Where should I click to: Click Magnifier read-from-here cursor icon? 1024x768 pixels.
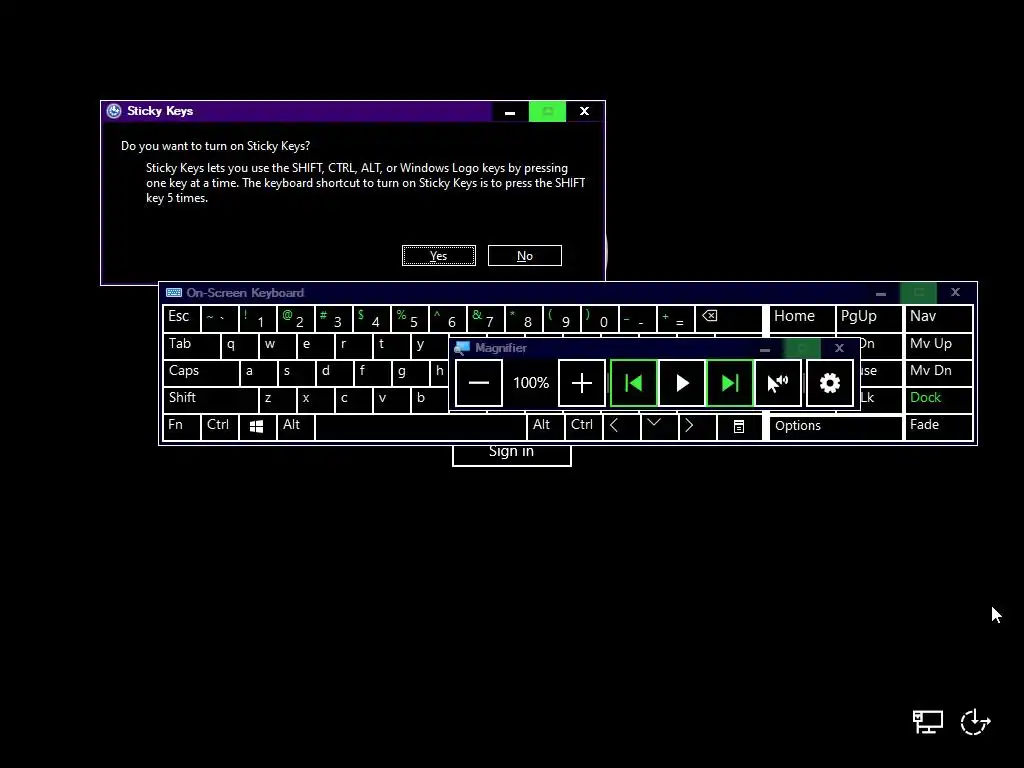(777, 383)
